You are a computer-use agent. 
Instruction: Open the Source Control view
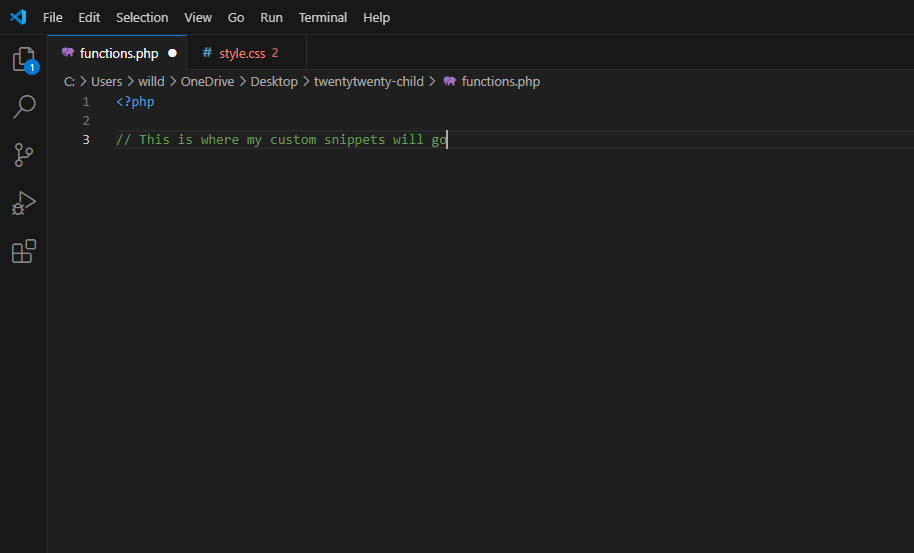click(x=24, y=155)
